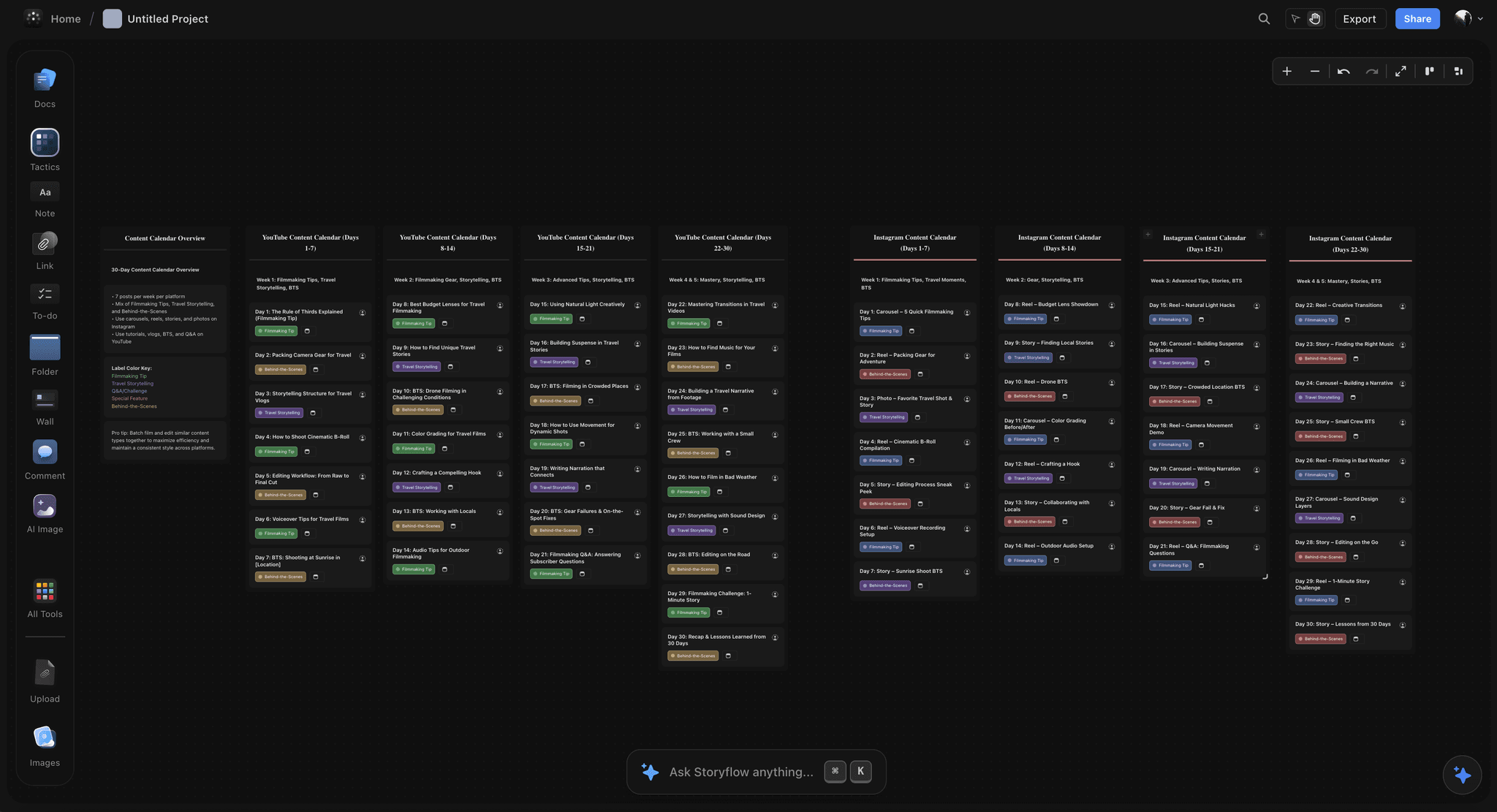Click the Storyflow logo icon

click(33, 18)
